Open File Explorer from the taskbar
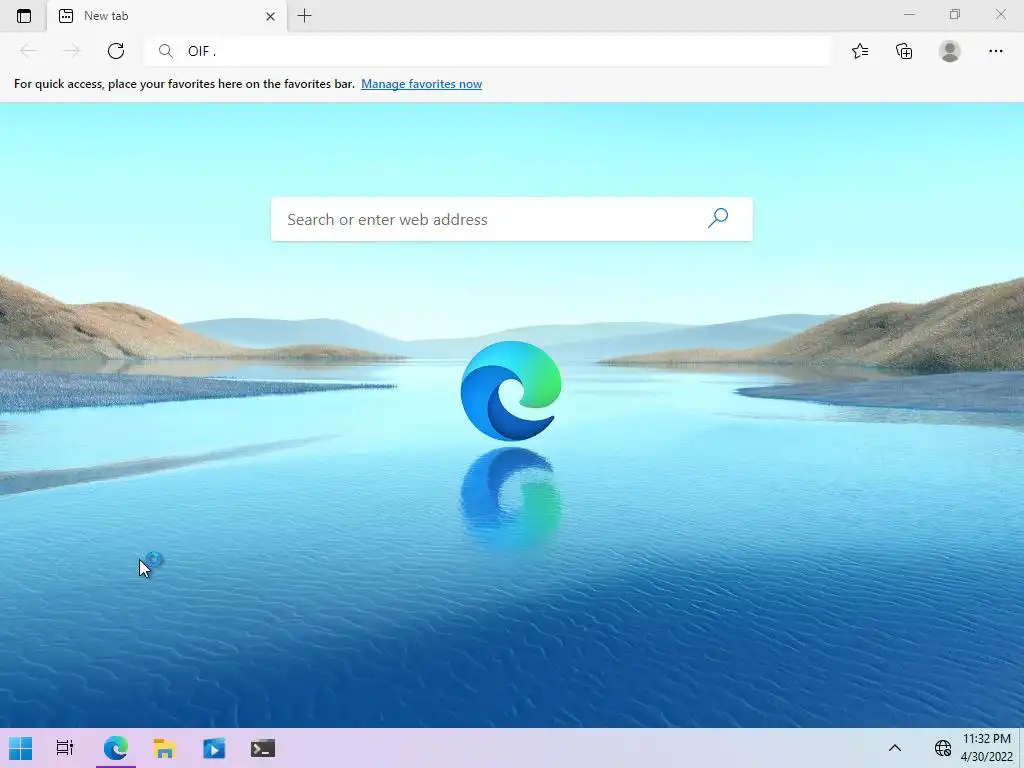This screenshot has height=768, width=1024. (165, 748)
